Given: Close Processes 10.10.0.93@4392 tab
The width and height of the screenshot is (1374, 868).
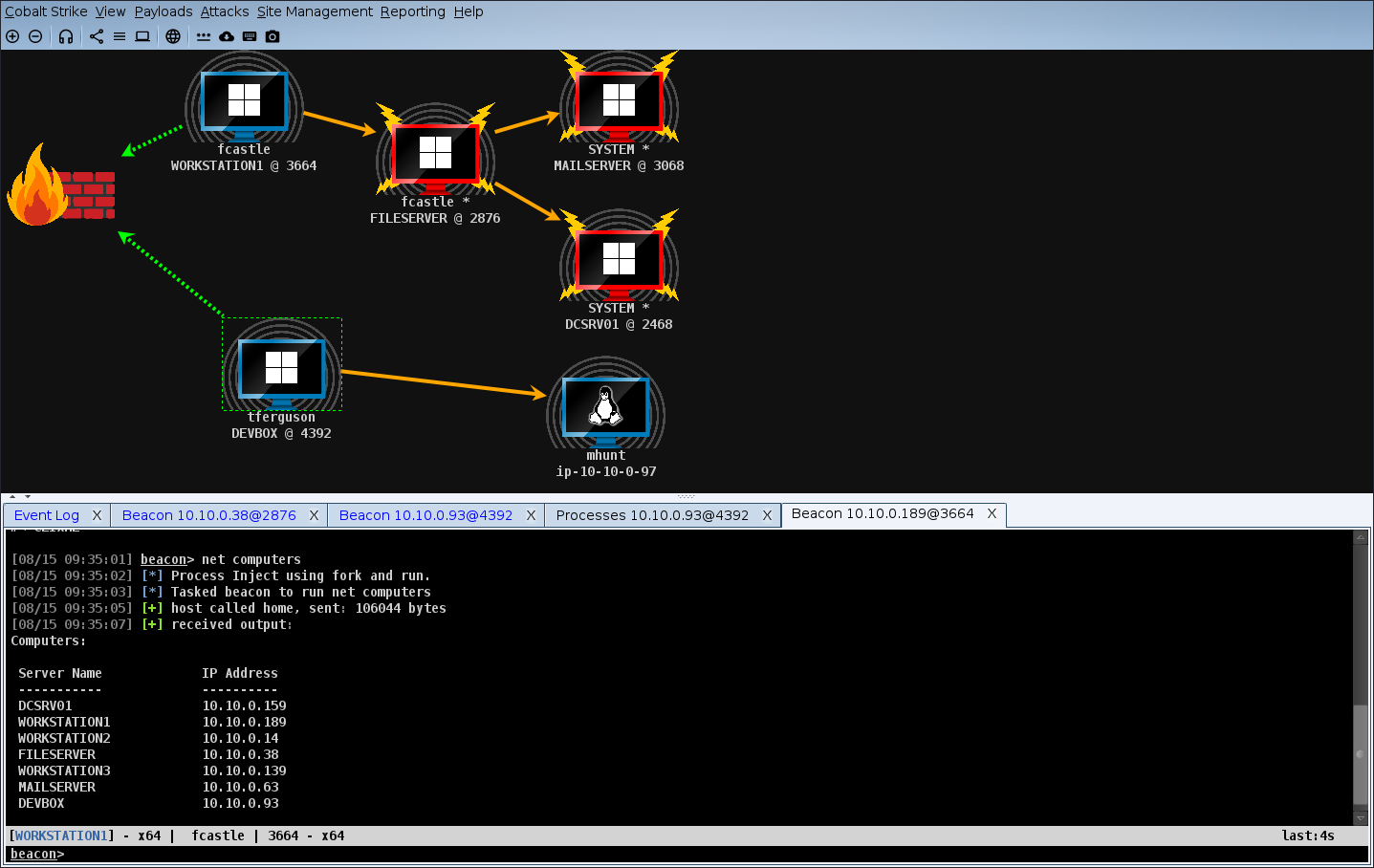Looking at the screenshot, I should tap(767, 515).
